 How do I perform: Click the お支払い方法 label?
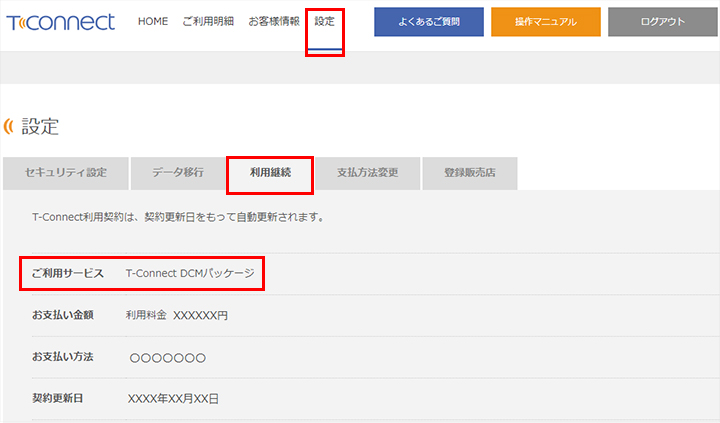coord(63,357)
